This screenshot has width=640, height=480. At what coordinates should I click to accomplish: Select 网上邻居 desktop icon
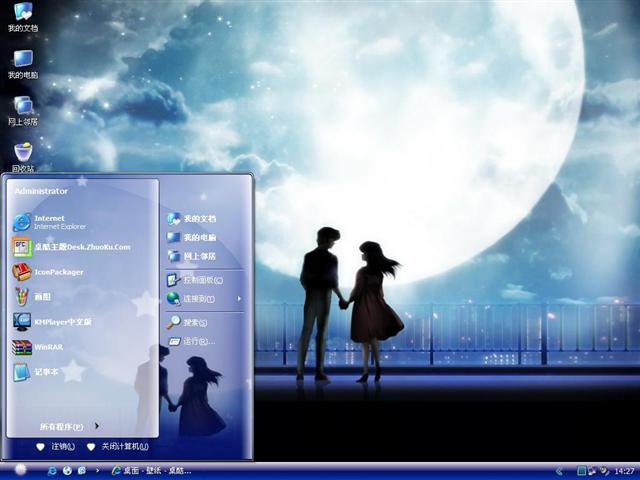23,111
